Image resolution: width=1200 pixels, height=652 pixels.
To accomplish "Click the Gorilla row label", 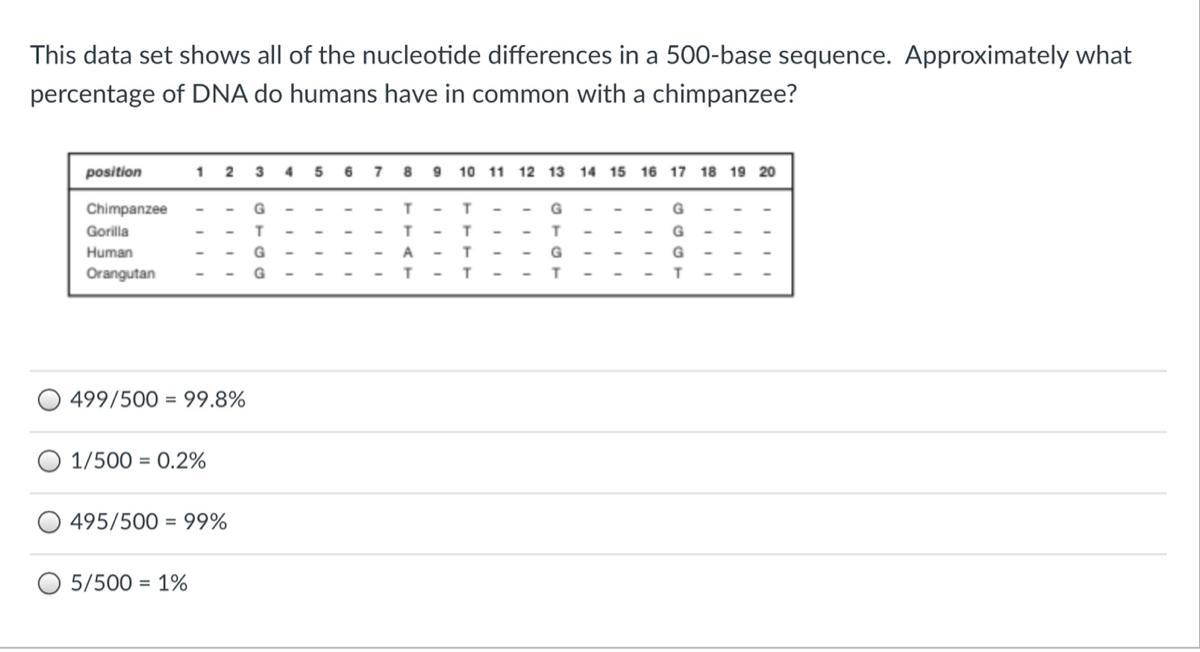I will (107, 231).
